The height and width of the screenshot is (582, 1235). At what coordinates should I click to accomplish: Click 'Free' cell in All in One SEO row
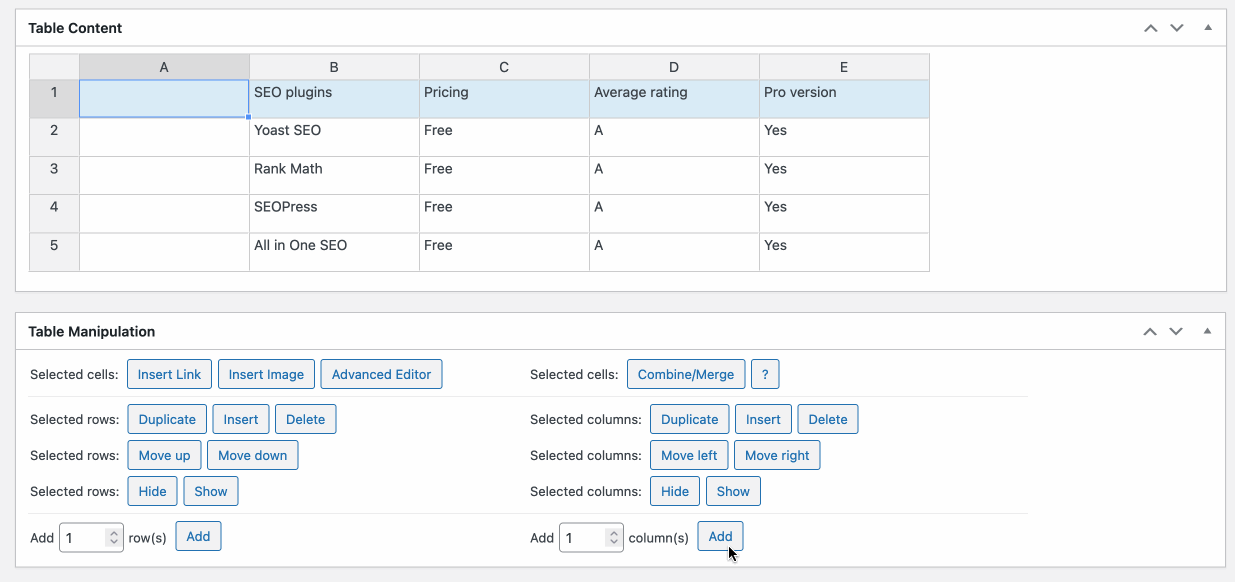tap(504, 251)
